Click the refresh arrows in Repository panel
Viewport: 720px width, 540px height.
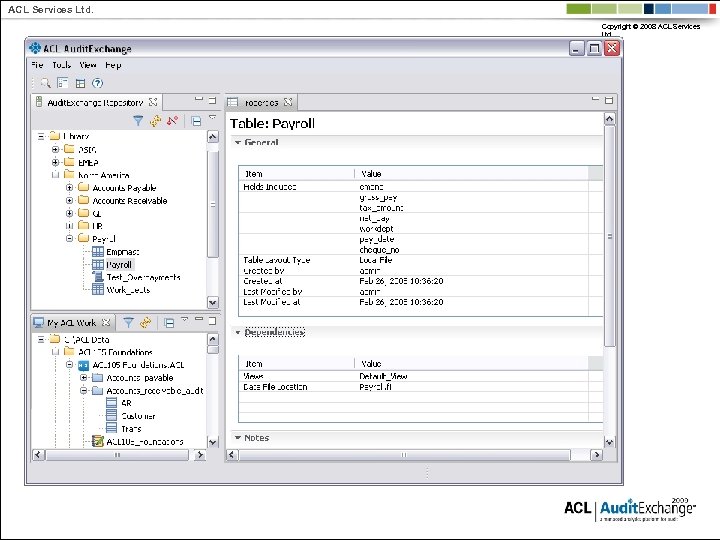point(156,121)
